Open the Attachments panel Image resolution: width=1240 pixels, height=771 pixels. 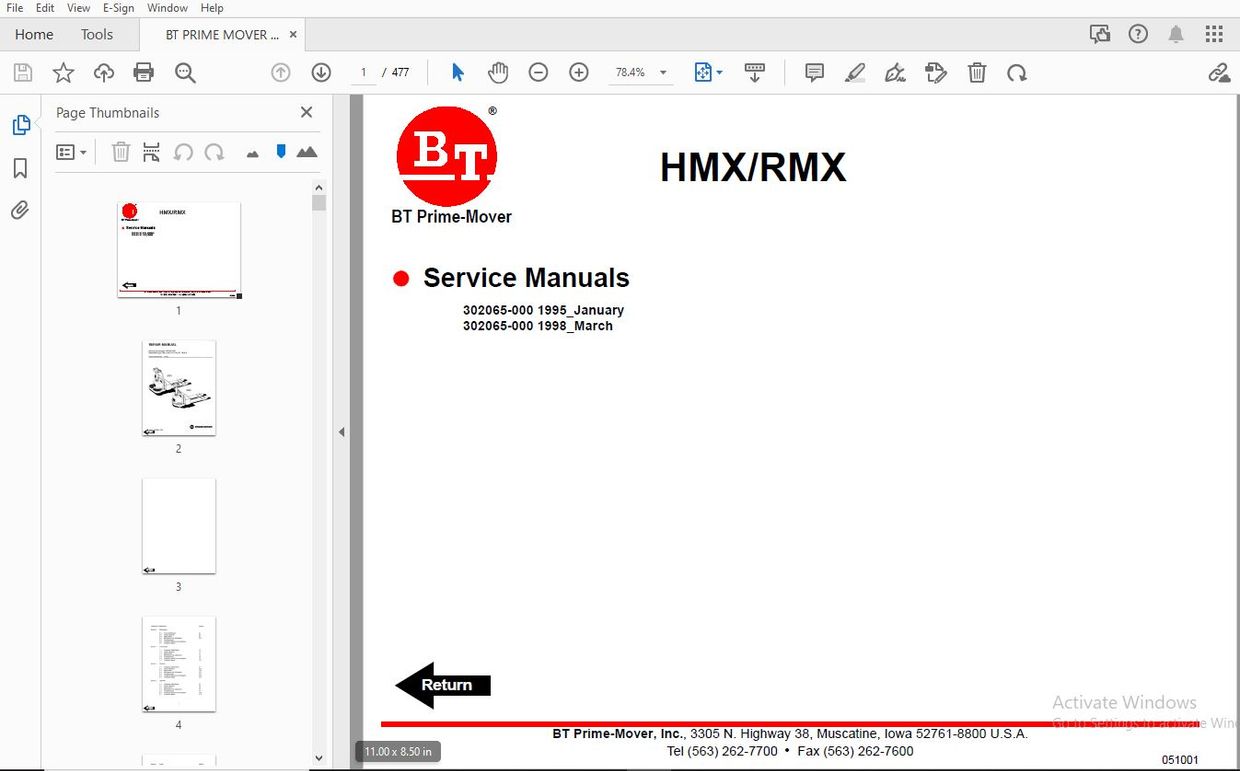[x=20, y=210]
